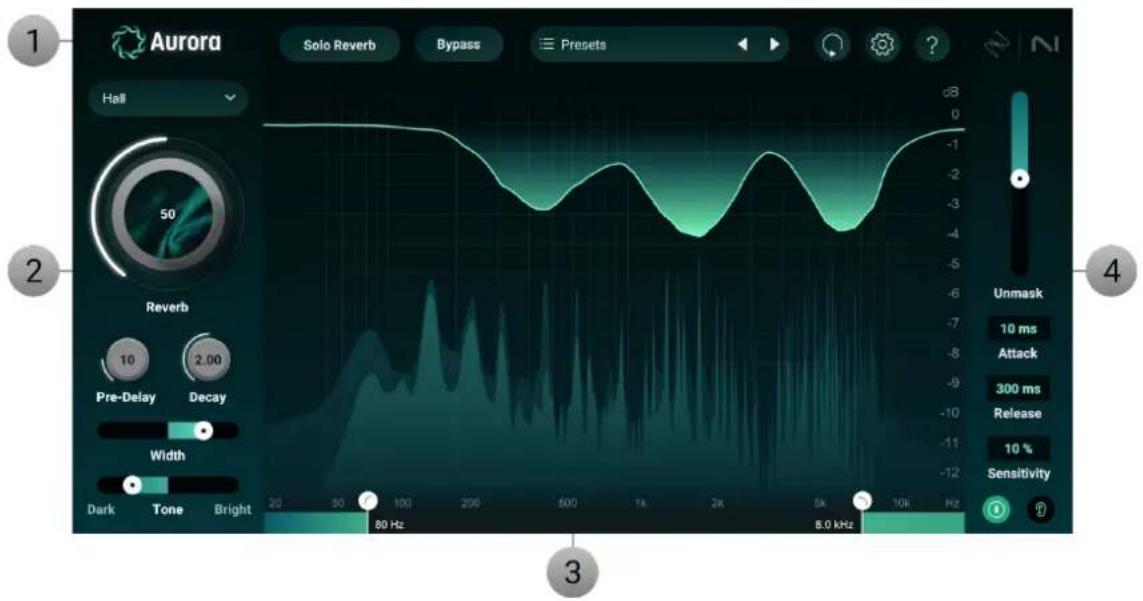Toggle the Solo Reverb button
The image size is (1143, 601).
click(x=340, y=44)
